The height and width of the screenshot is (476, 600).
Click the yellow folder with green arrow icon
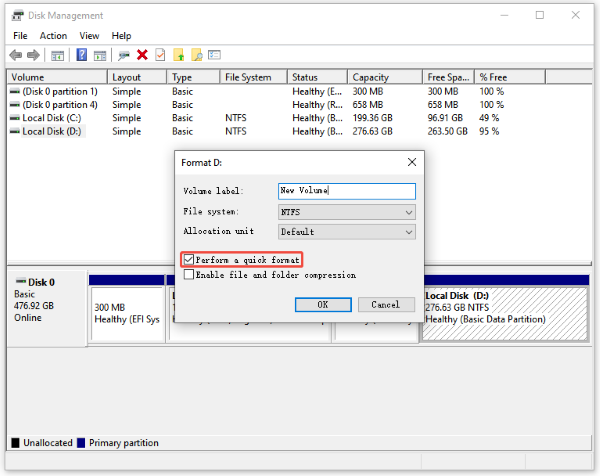(179, 55)
